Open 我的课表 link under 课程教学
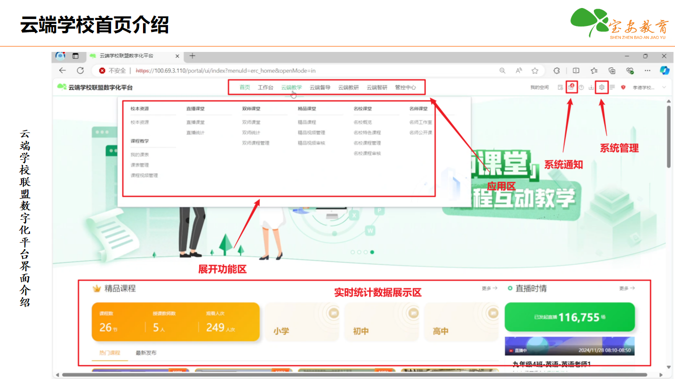Image resolution: width=675 pixels, height=379 pixels. (x=139, y=155)
